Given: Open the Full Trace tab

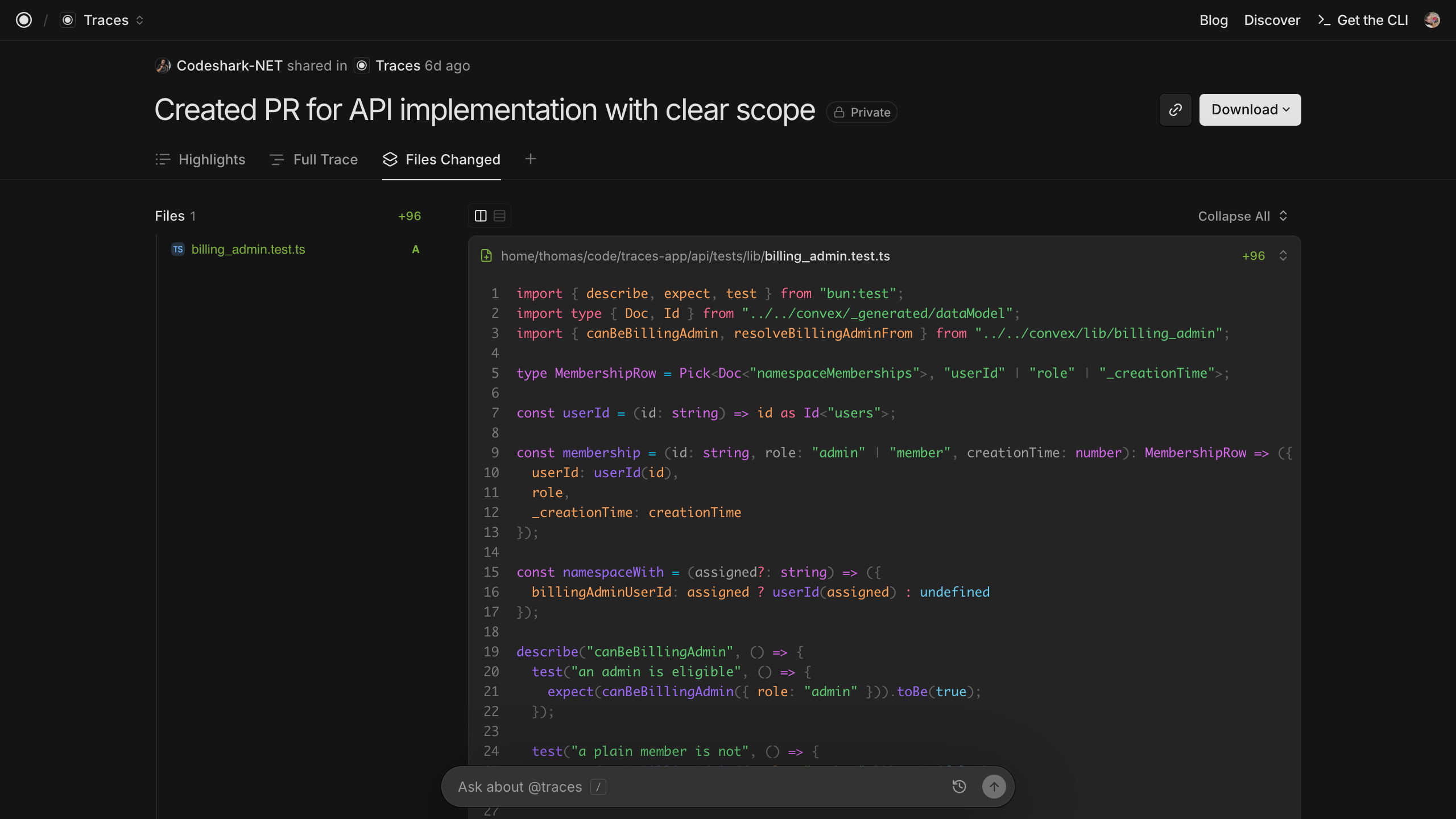Looking at the screenshot, I should click(x=314, y=160).
